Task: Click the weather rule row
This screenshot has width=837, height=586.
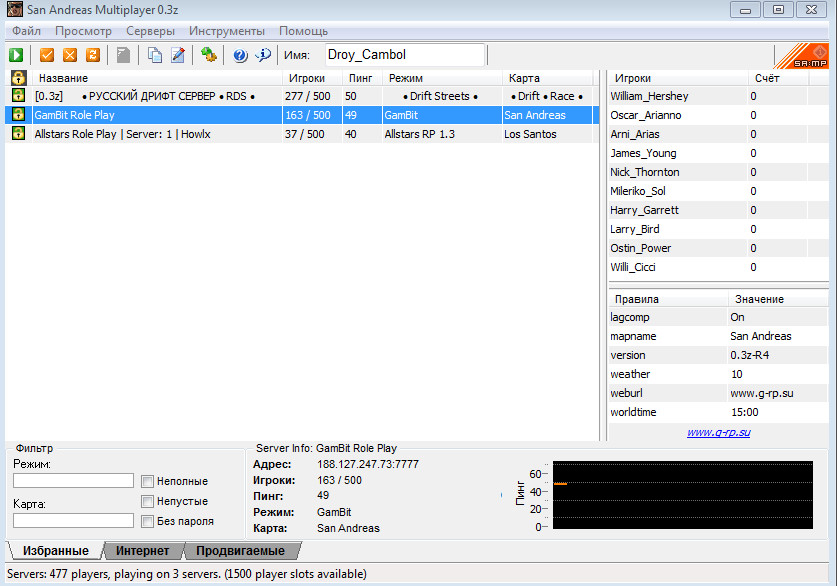Action: coord(718,374)
